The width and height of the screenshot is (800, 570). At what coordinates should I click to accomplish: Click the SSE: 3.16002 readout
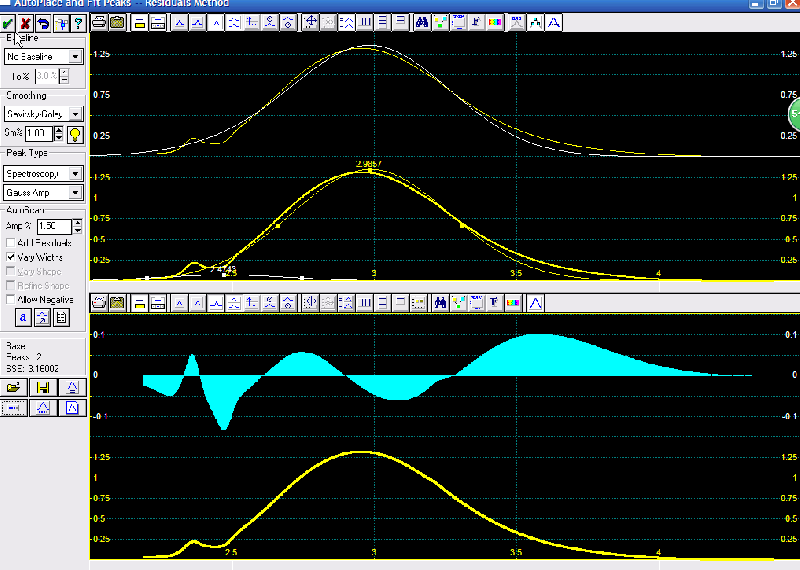(32, 368)
